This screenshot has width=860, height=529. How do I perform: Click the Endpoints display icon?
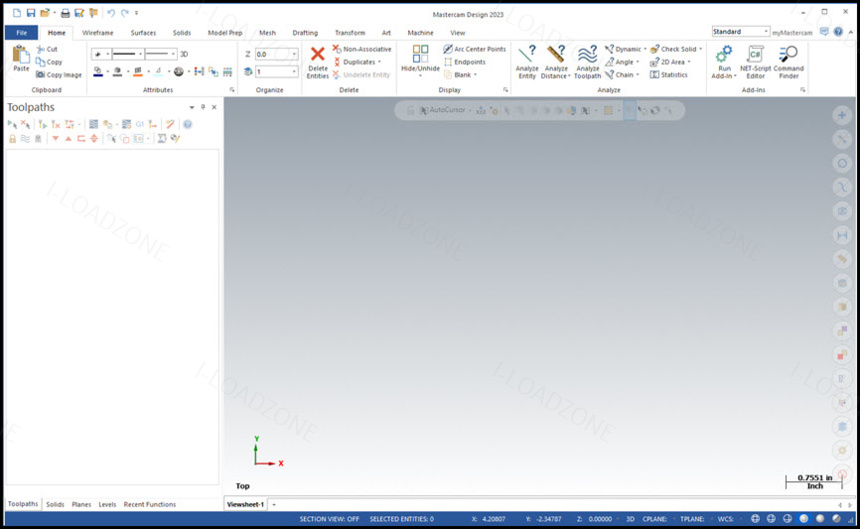pyautogui.click(x=448, y=62)
